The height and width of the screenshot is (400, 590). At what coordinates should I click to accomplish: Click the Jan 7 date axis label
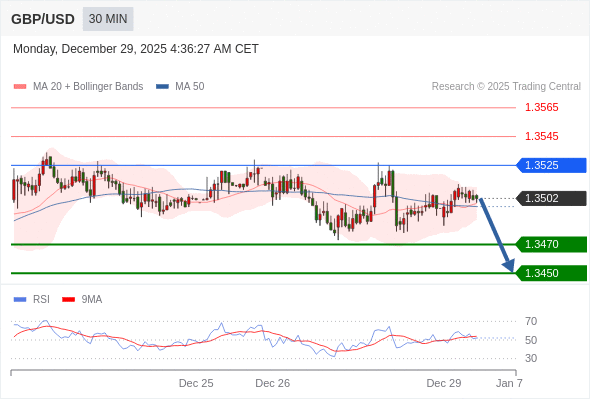(509, 383)
